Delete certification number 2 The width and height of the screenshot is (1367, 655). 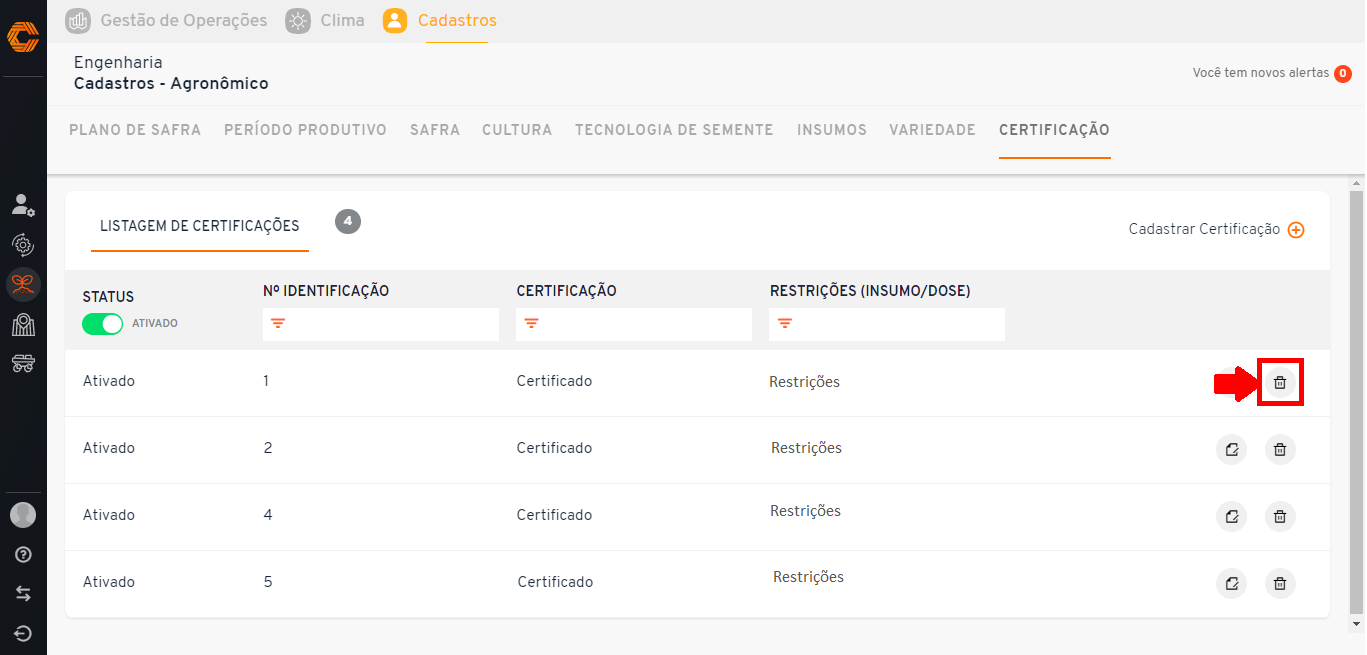coord(1280,449)
